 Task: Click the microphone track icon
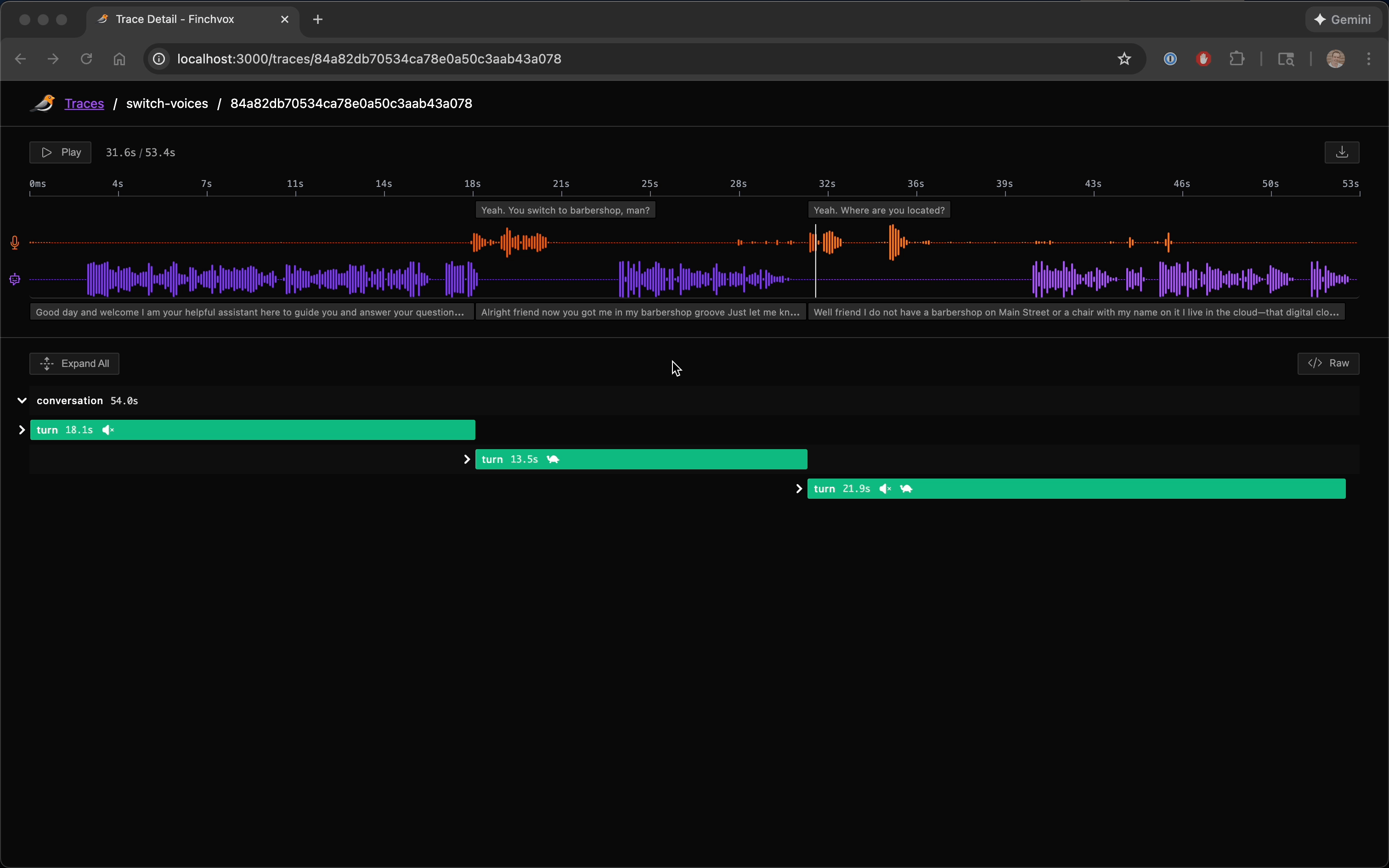[x=15, y=243]
